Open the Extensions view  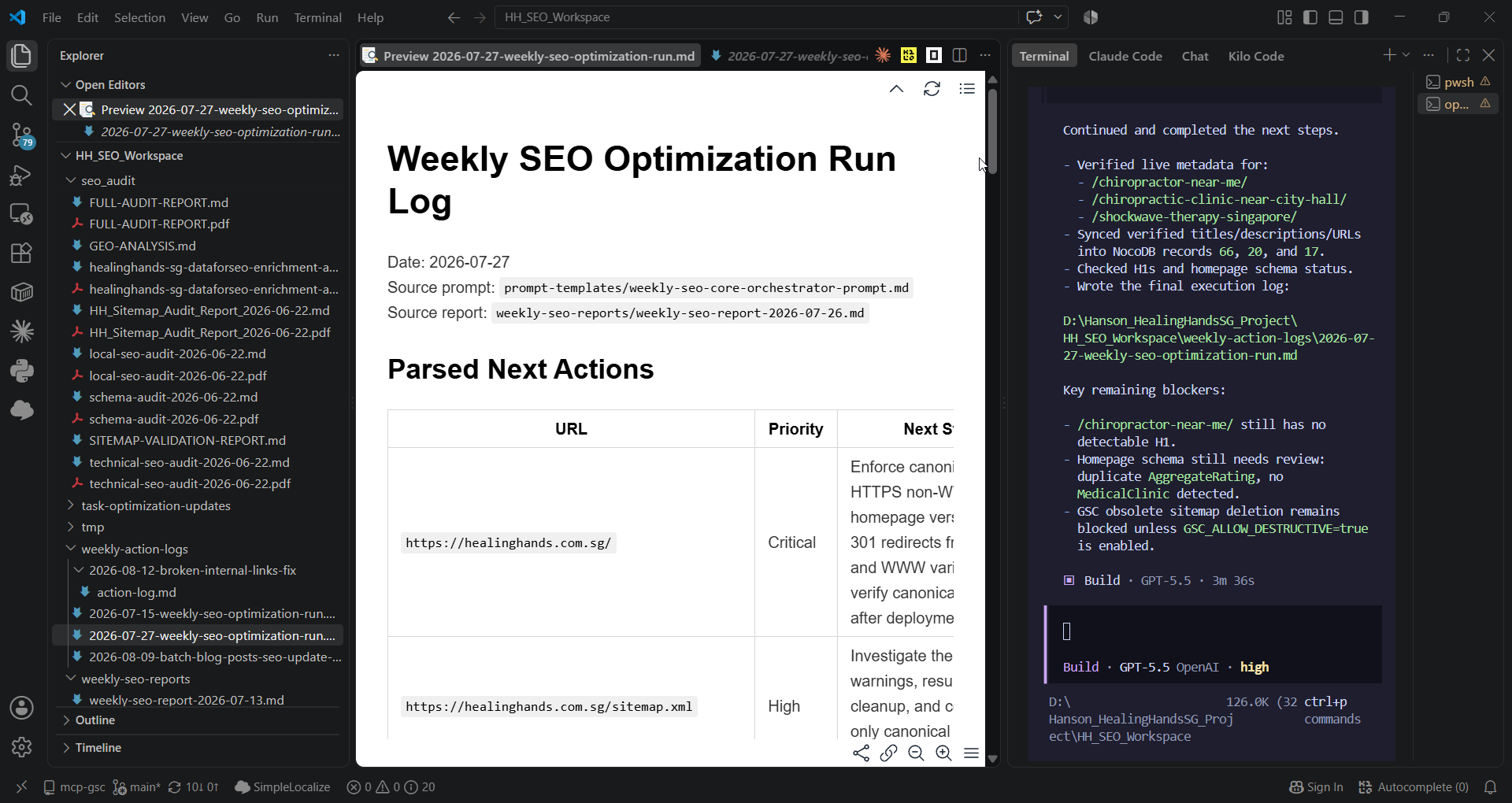(x=21, y=253)
